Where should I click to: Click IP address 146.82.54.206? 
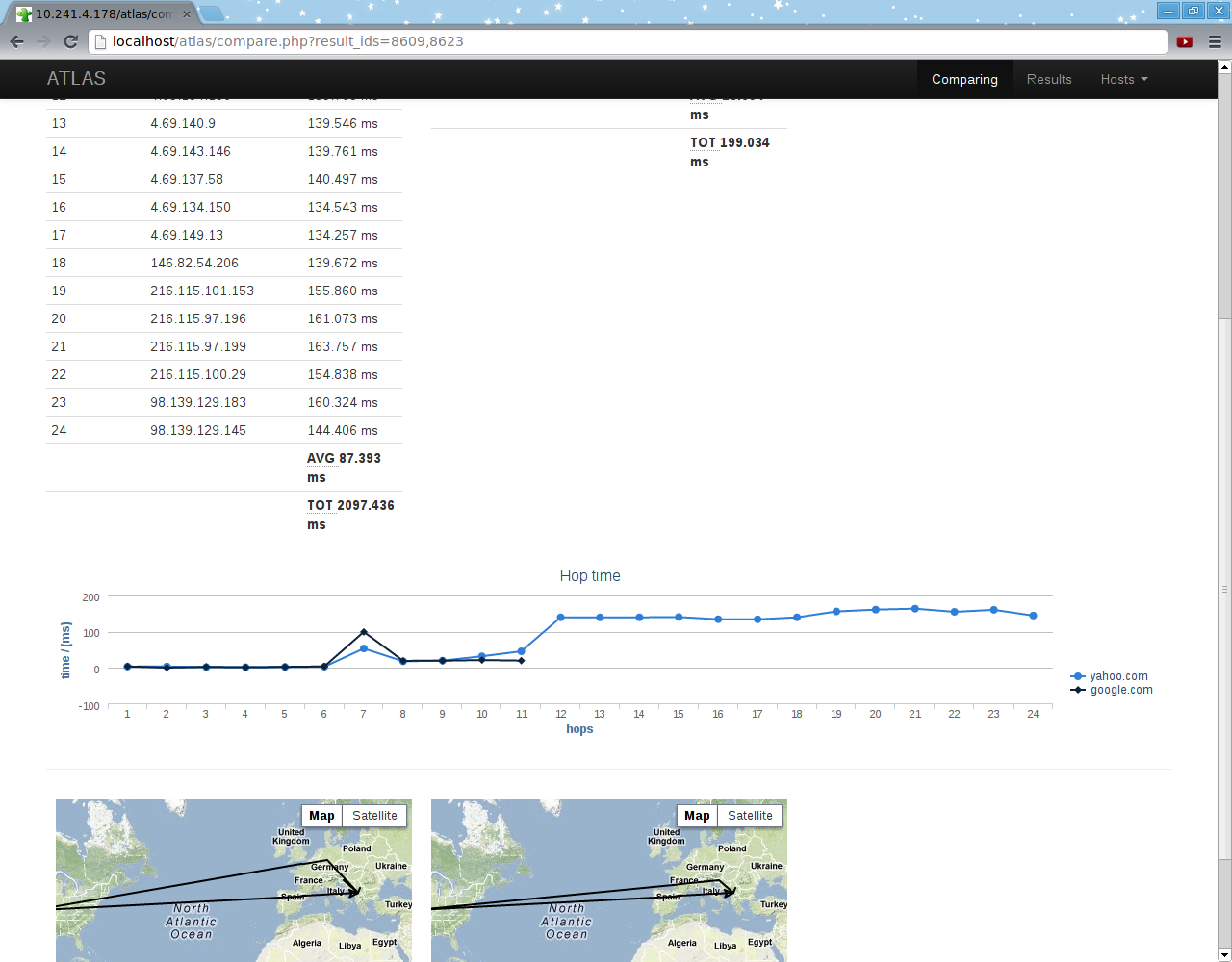tap(194, 263)
